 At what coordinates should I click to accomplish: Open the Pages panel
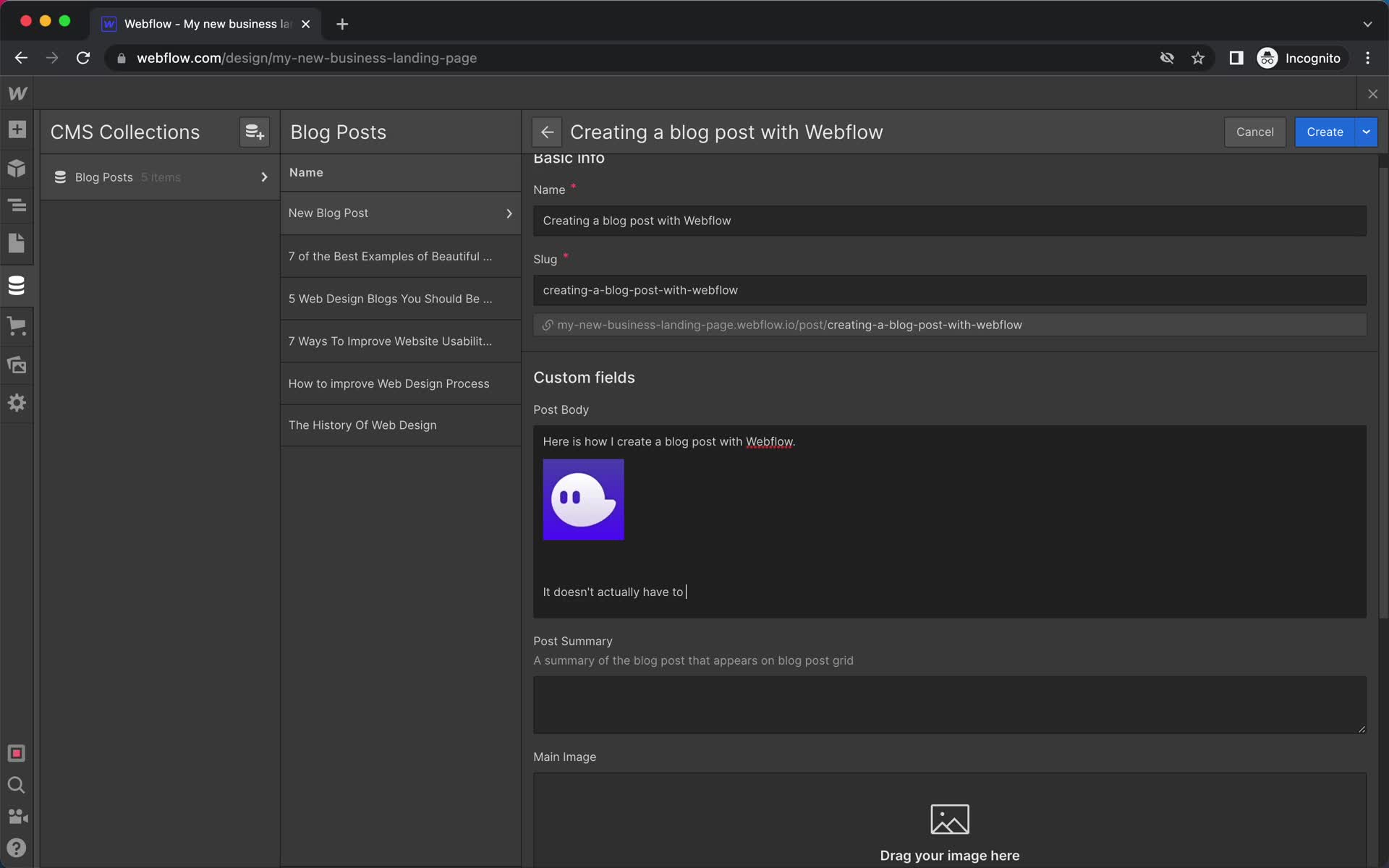coord(17,244)
